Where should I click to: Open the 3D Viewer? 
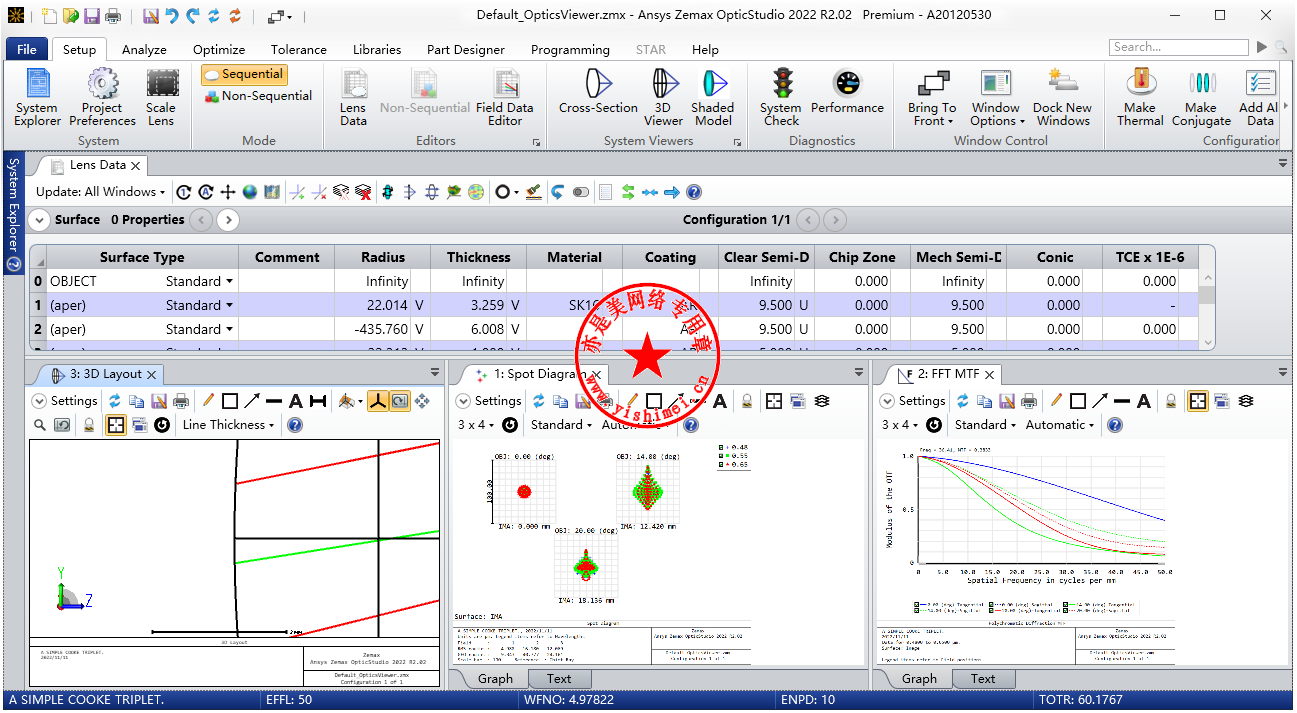(663, 98)
